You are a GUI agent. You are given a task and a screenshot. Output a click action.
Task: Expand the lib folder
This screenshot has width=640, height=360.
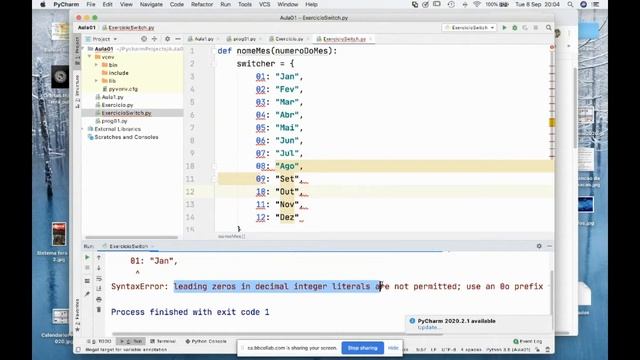click(x=96, y=81)
